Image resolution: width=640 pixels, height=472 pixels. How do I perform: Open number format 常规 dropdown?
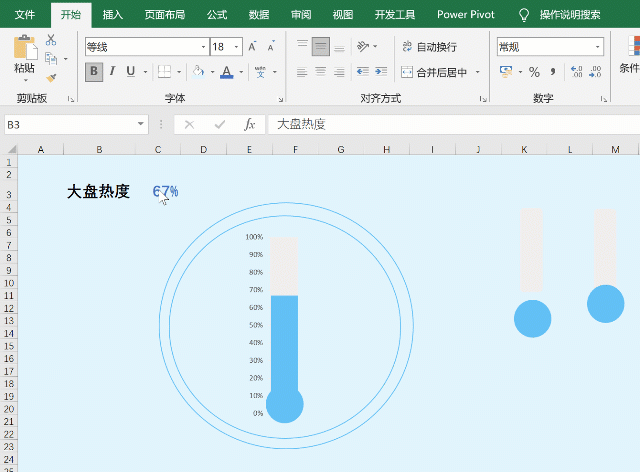pyautogui.click(x=598, y=47)
